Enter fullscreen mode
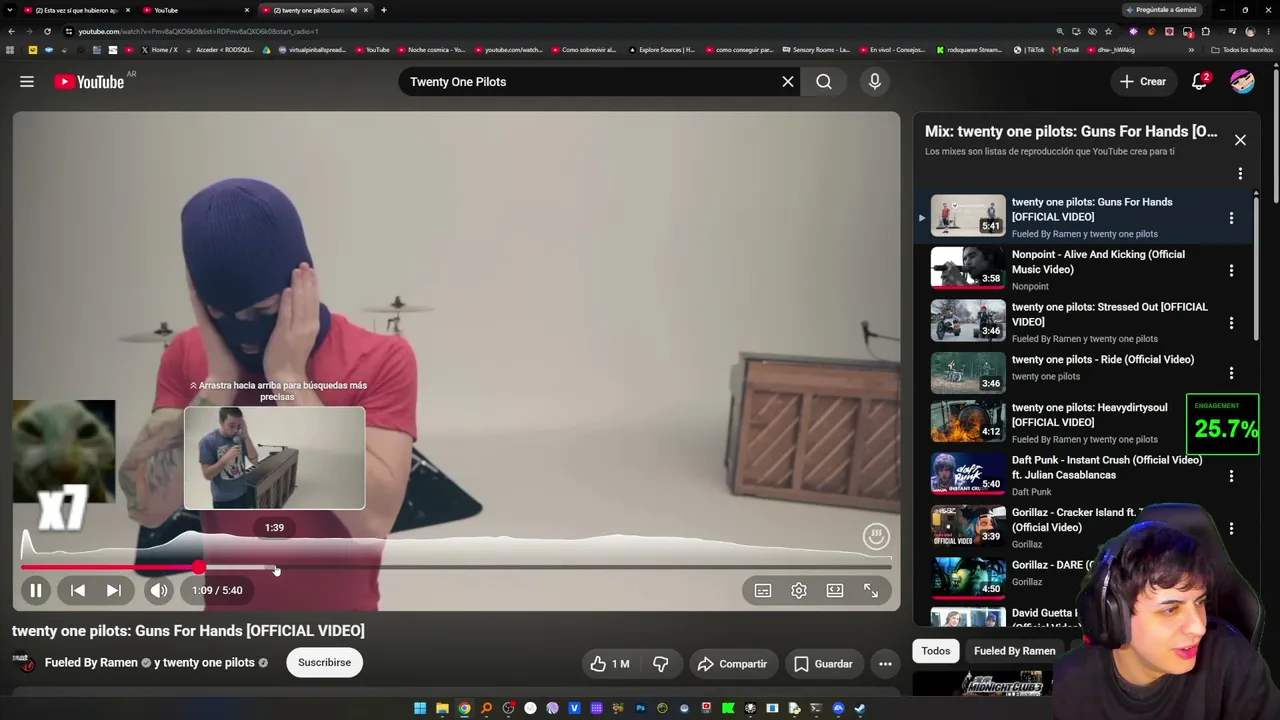Screen dimensions: 1280x720 coord(871,591)
